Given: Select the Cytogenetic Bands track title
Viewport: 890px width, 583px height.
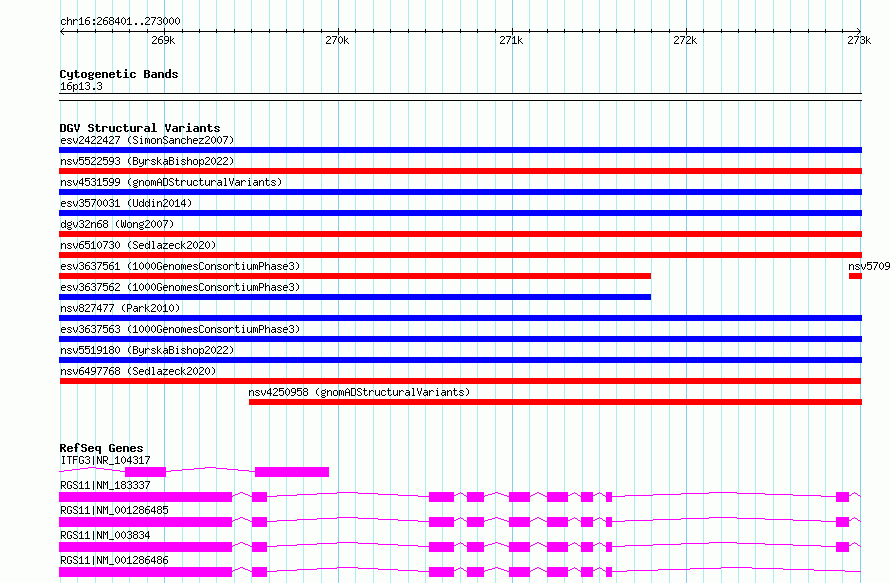Looking at the screenshot, I should (119, 74).
